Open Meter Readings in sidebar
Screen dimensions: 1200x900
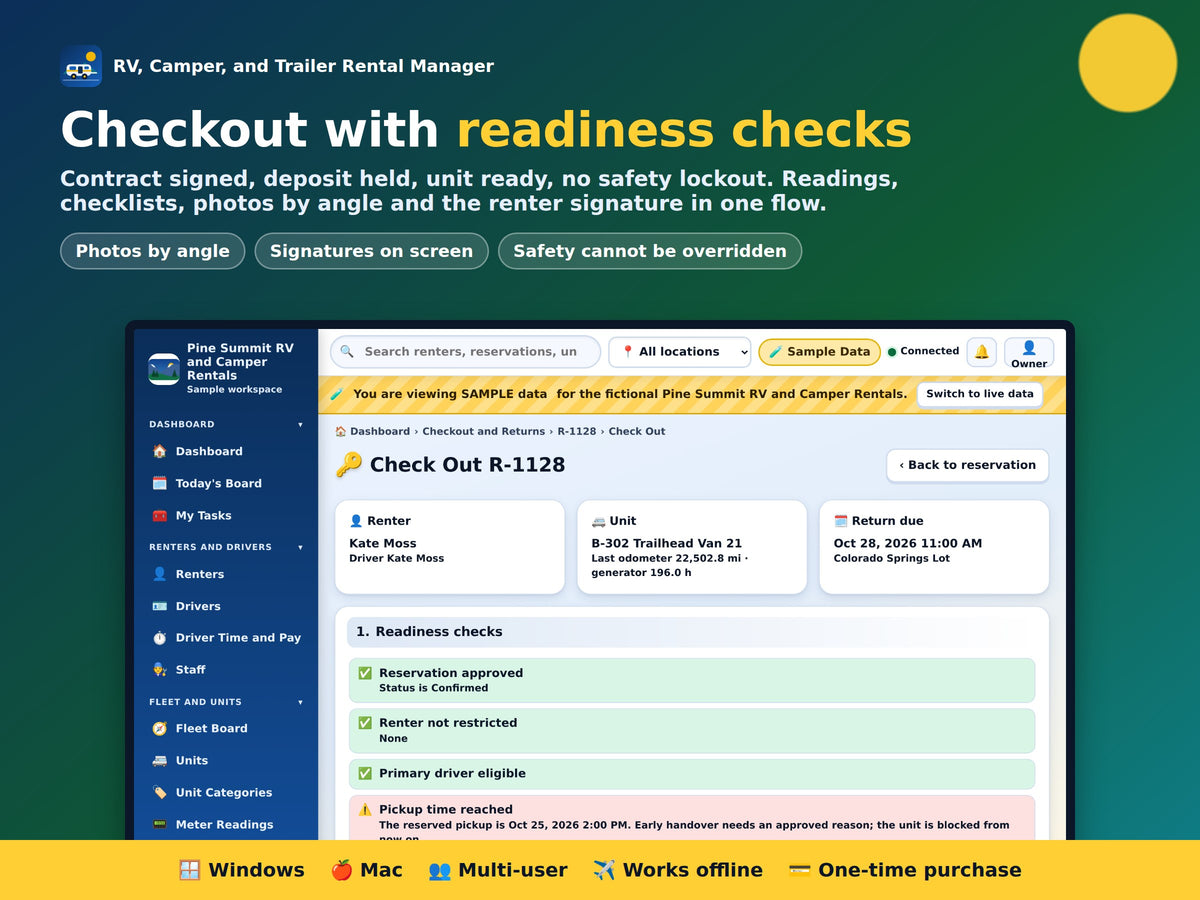click(x=226, y=824)
